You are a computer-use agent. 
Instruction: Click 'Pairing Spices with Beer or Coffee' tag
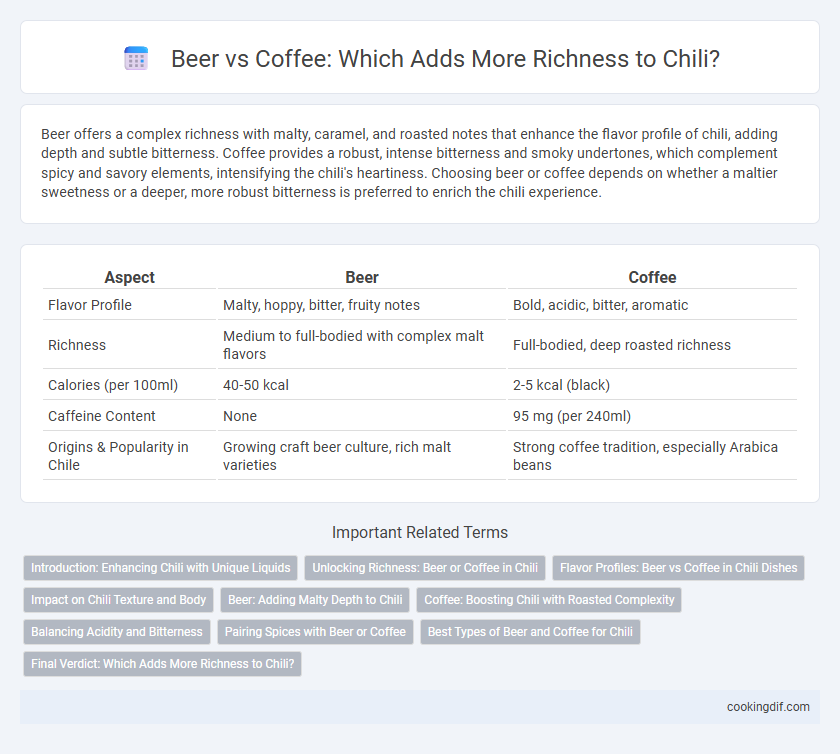click(x=315, y=632)
